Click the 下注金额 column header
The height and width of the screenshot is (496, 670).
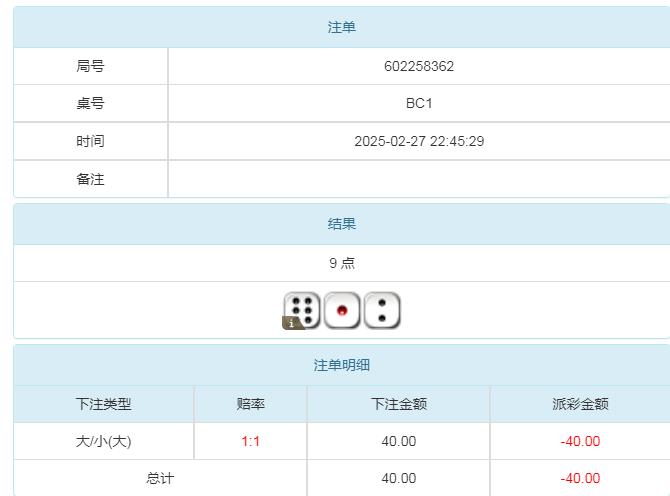(x=398, y=404)
